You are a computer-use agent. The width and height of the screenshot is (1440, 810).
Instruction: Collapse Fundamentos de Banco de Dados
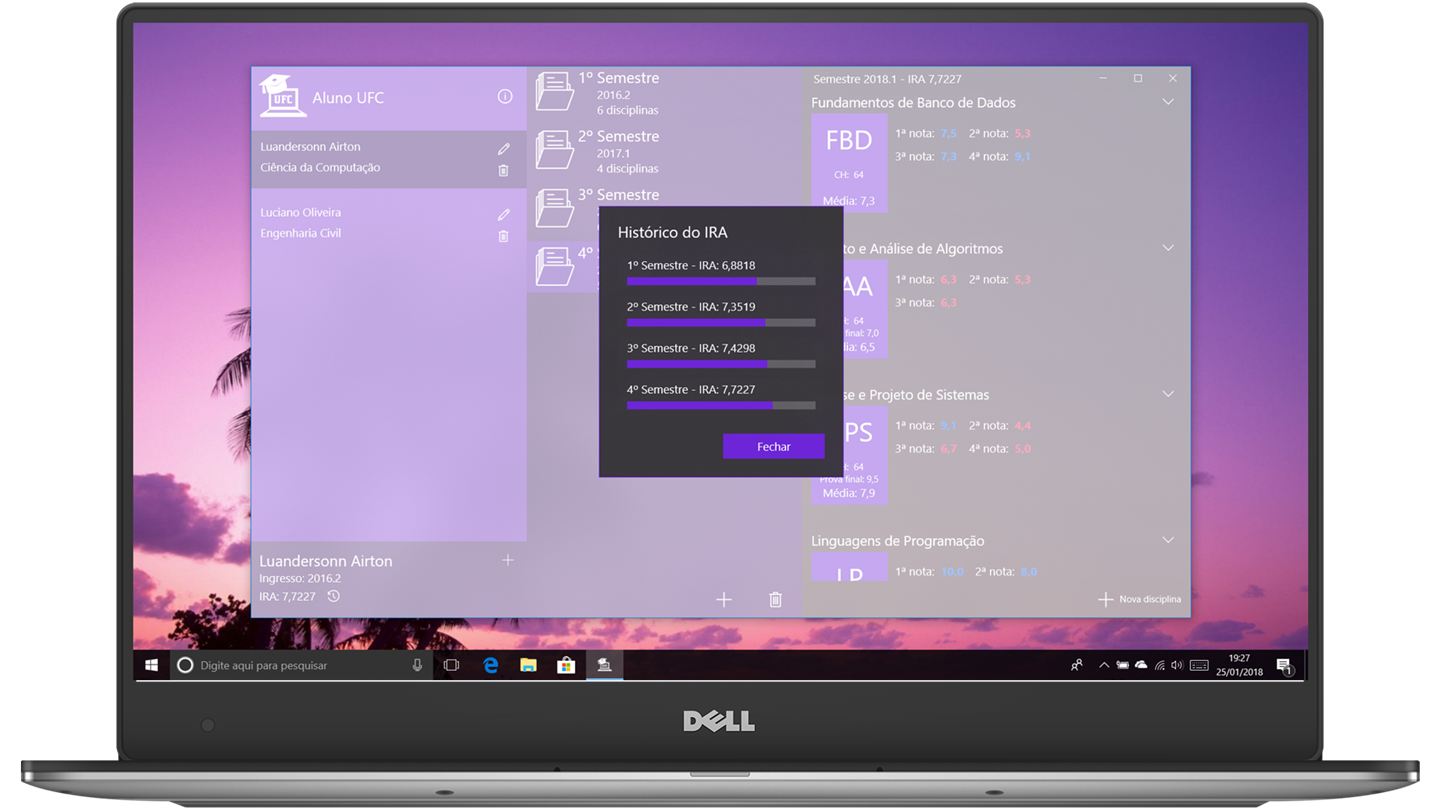tap(1168, 102)
